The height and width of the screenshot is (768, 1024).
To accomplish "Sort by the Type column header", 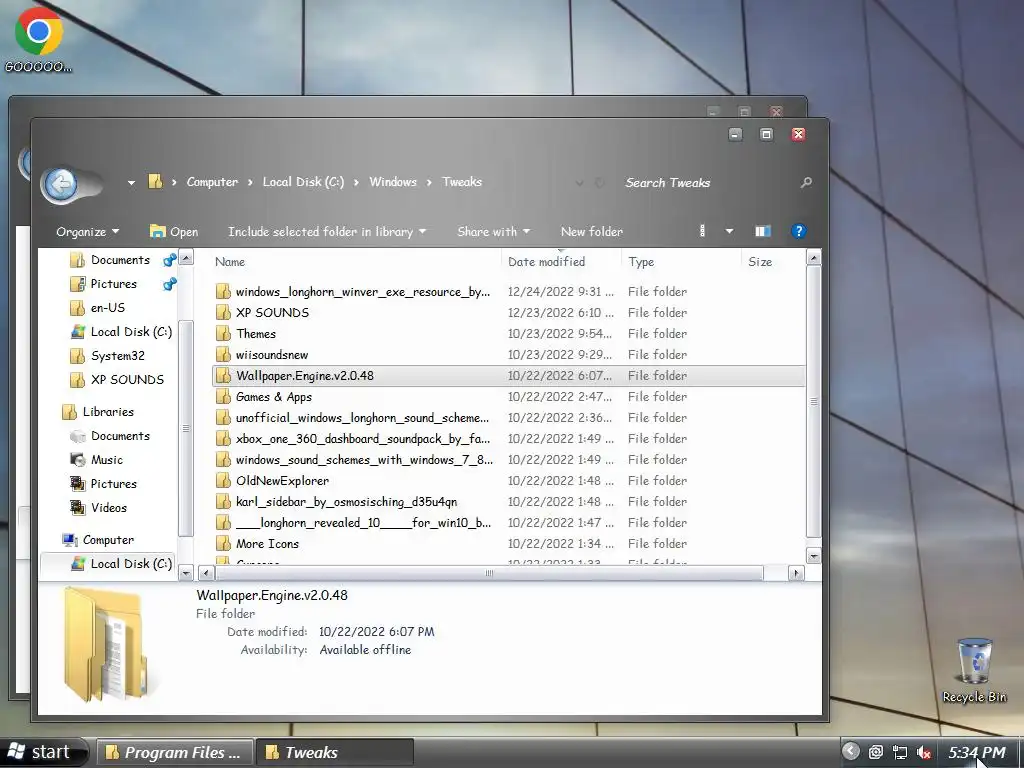I will 641,262.
